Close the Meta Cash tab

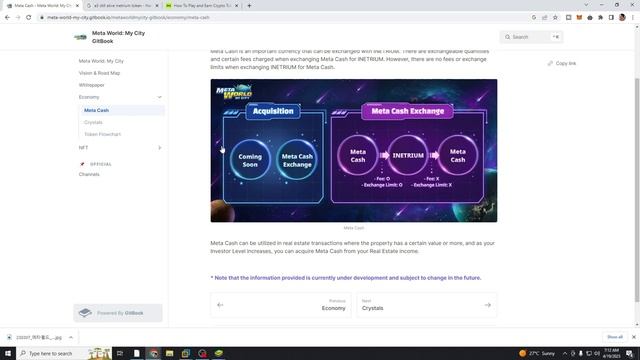click(78, 6)
